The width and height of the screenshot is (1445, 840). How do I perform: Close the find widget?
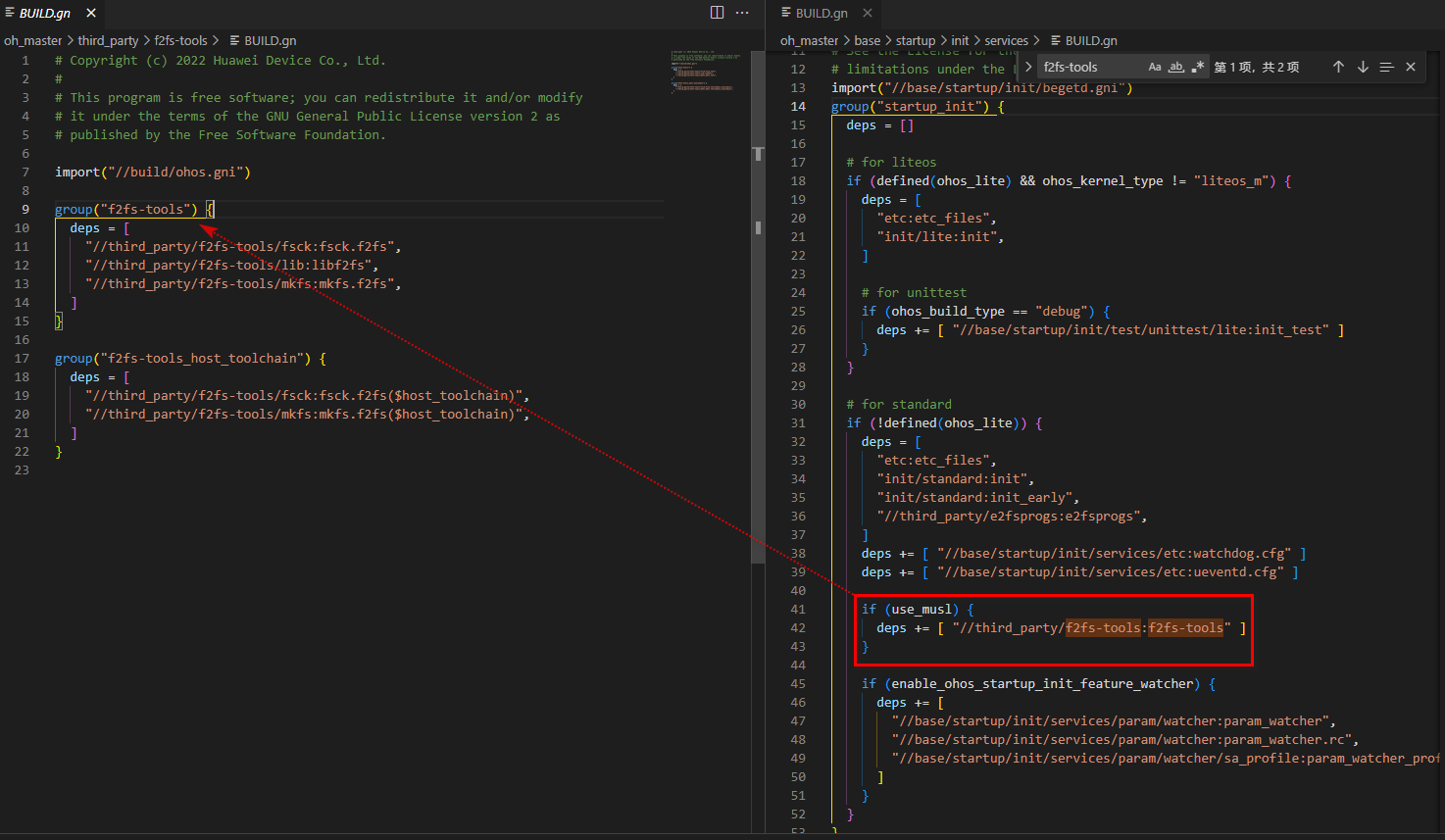click(x=1411, y=67)
